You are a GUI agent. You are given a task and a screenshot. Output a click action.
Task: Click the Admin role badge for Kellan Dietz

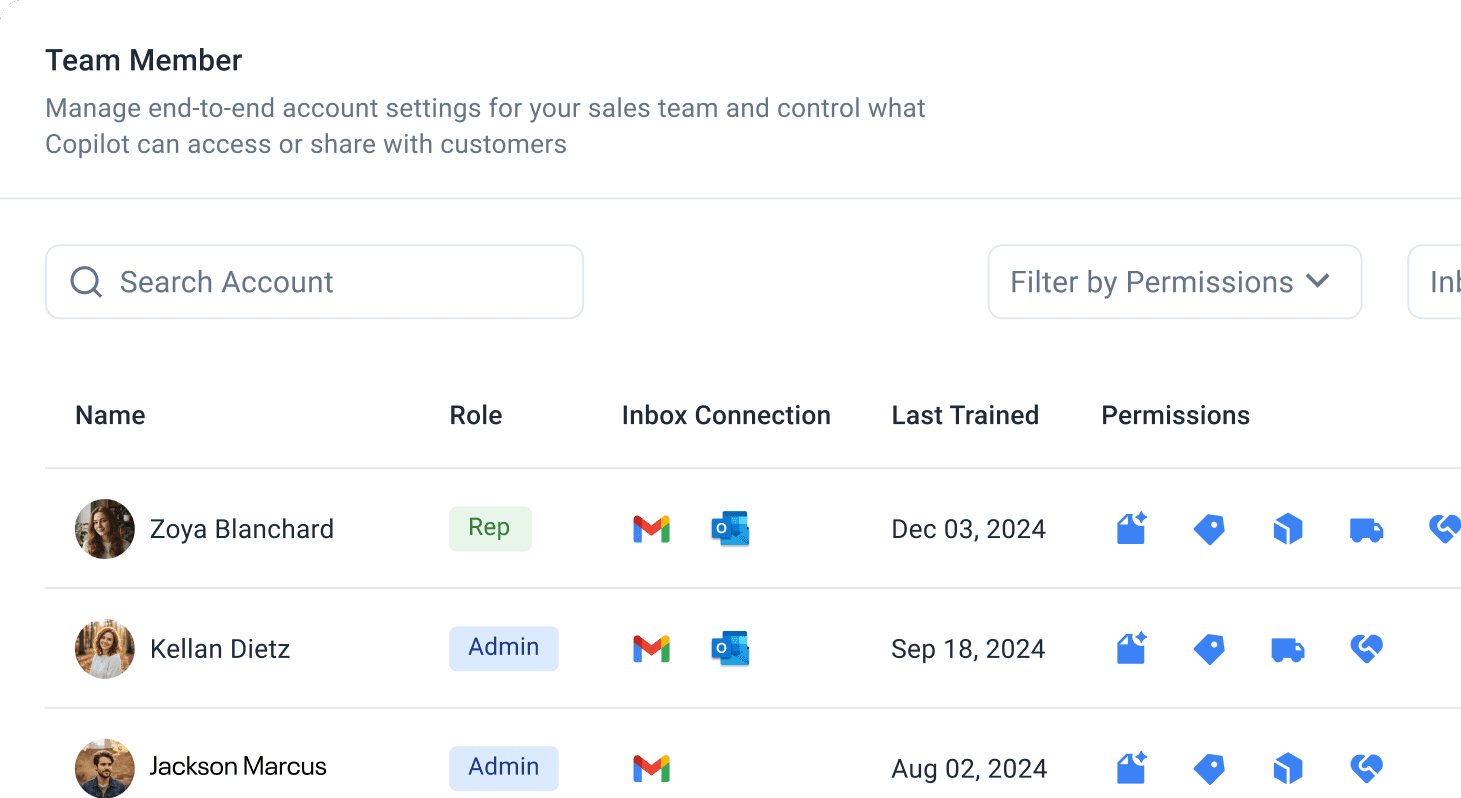pyautogui.click(x=503, y=648)
